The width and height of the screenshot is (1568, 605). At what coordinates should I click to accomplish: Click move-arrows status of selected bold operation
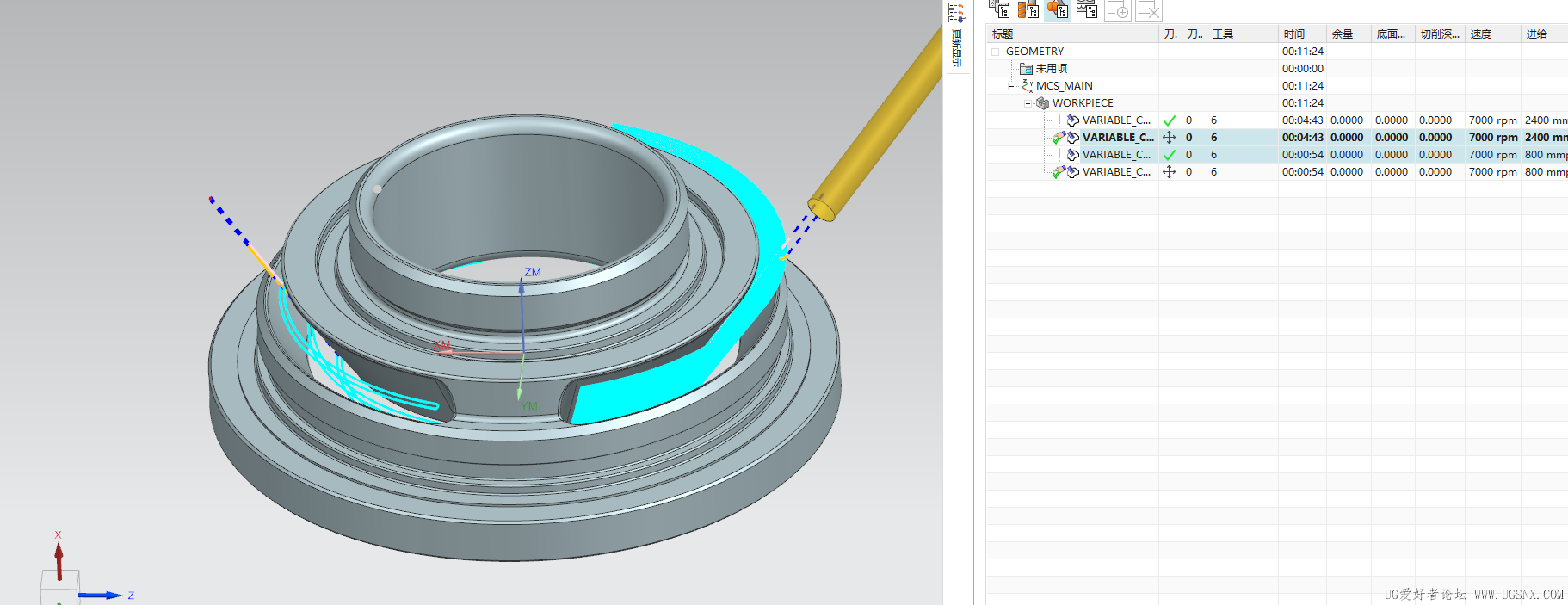coord(1169,138)
